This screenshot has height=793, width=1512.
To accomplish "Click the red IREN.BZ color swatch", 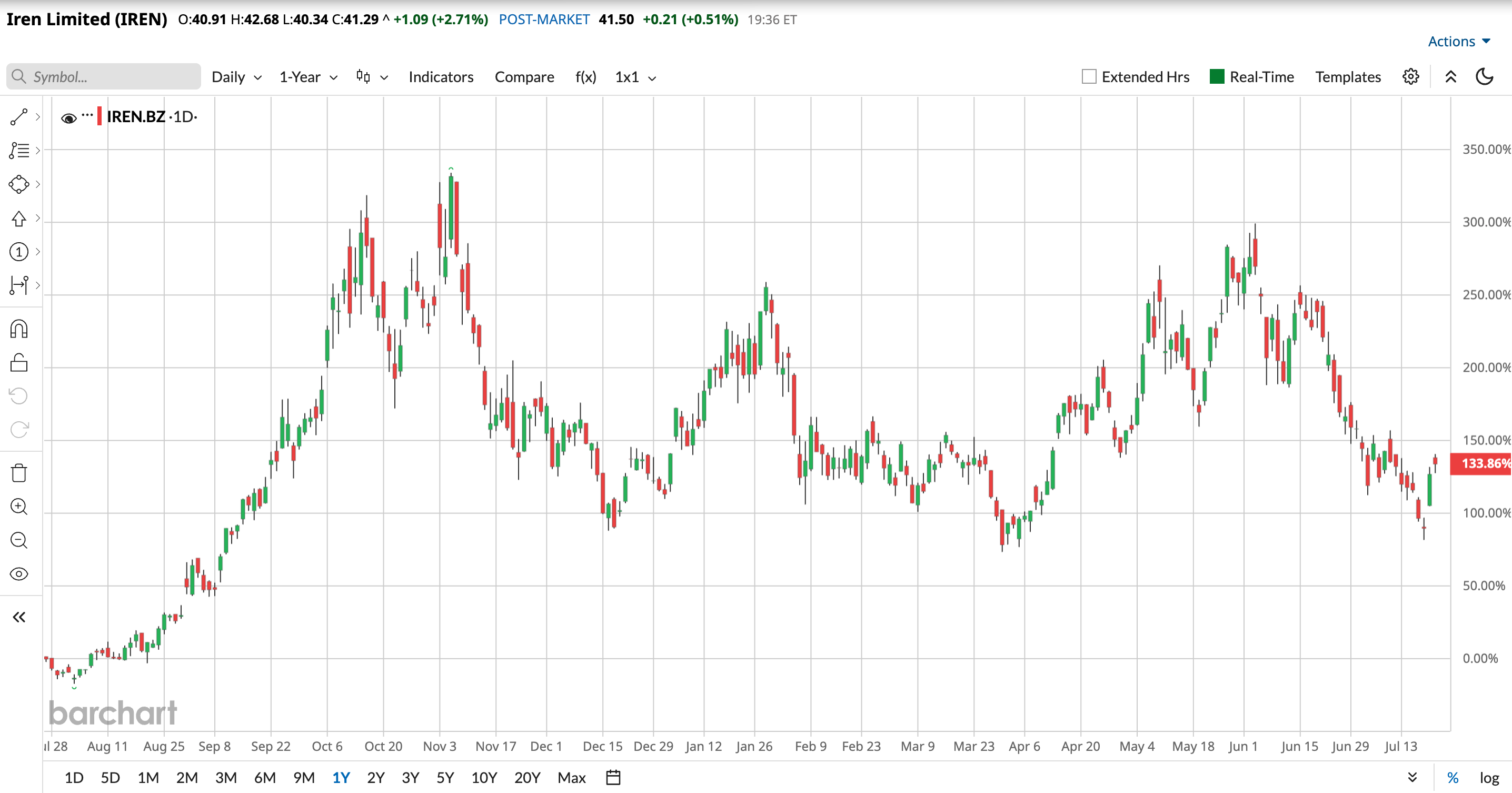I will 100,116.
